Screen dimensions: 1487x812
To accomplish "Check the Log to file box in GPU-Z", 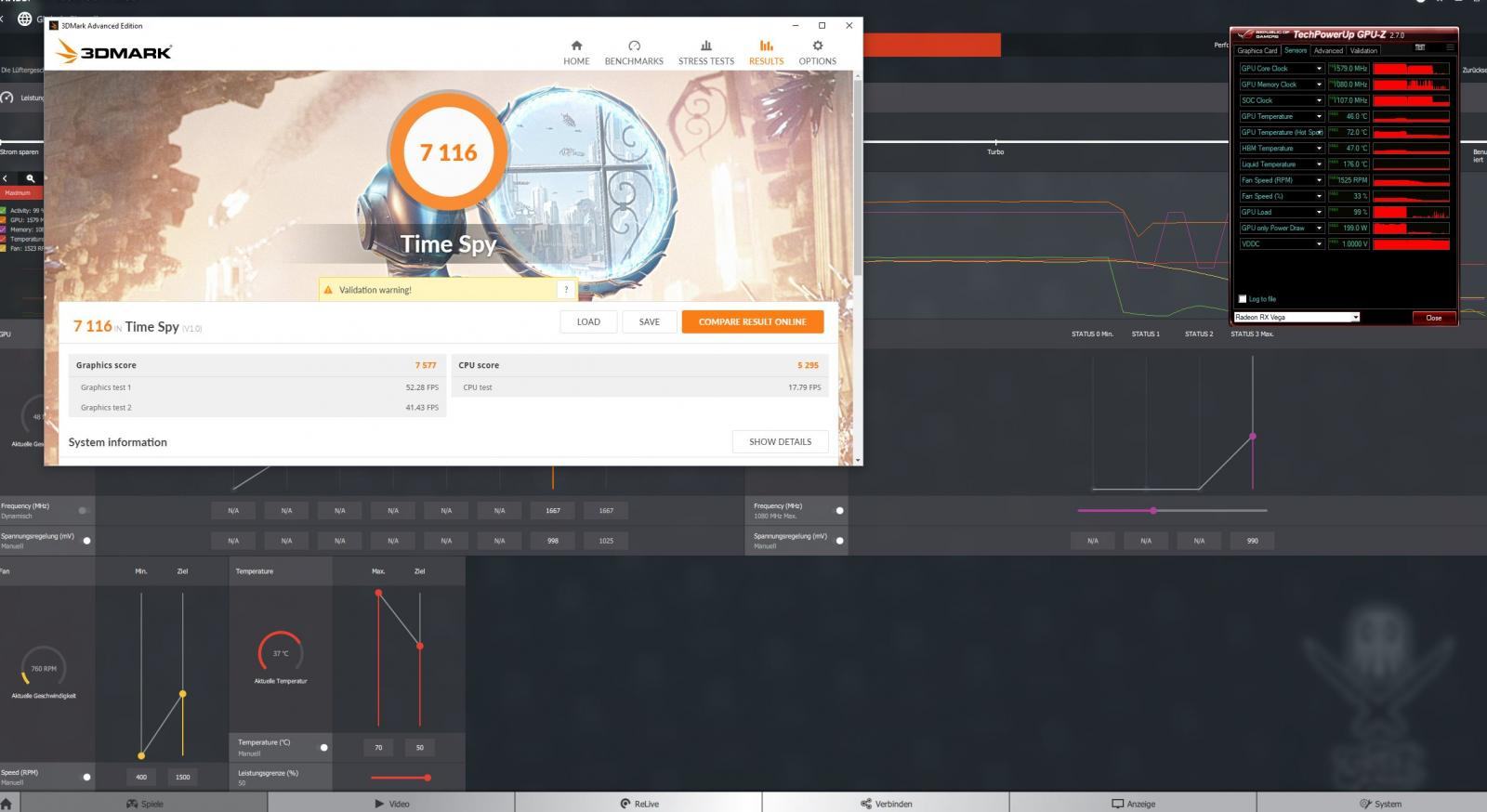I will tap(1243, 299).
